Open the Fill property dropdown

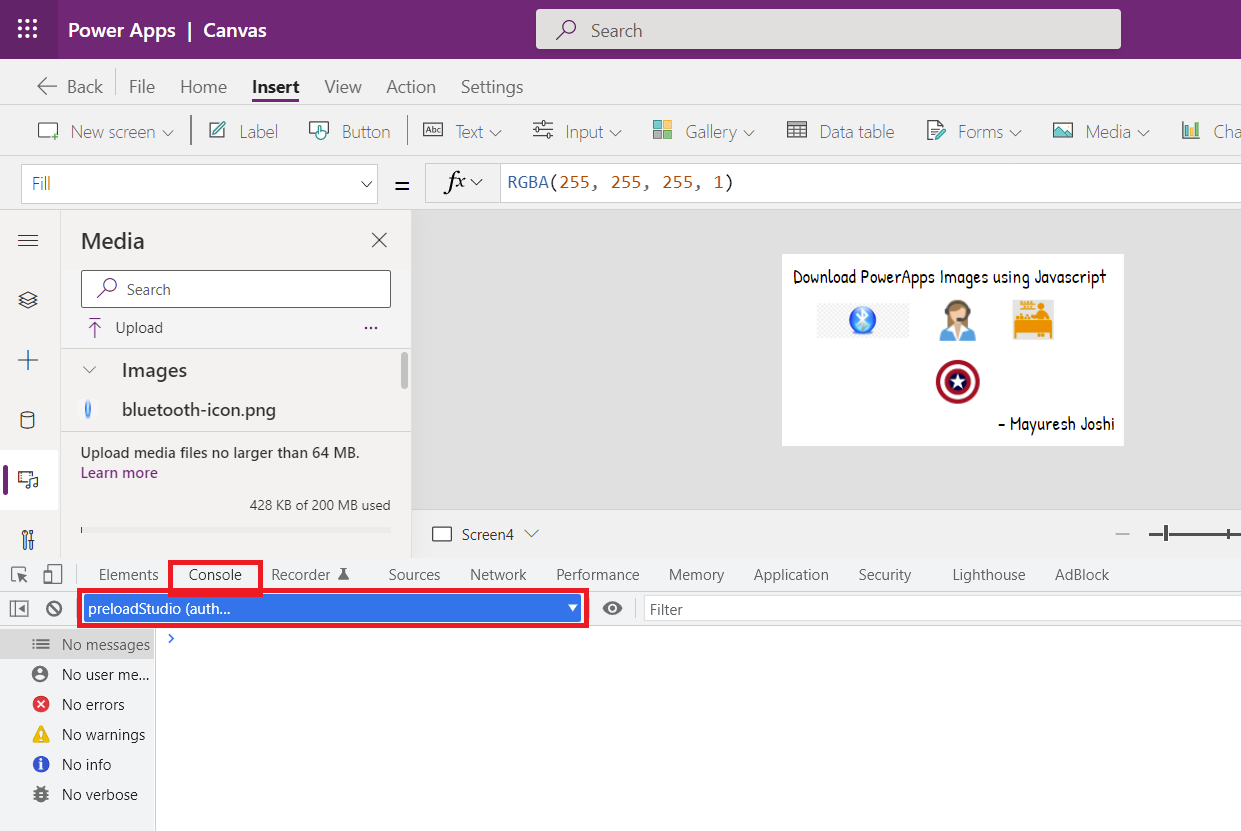click(x=366, y=183)
